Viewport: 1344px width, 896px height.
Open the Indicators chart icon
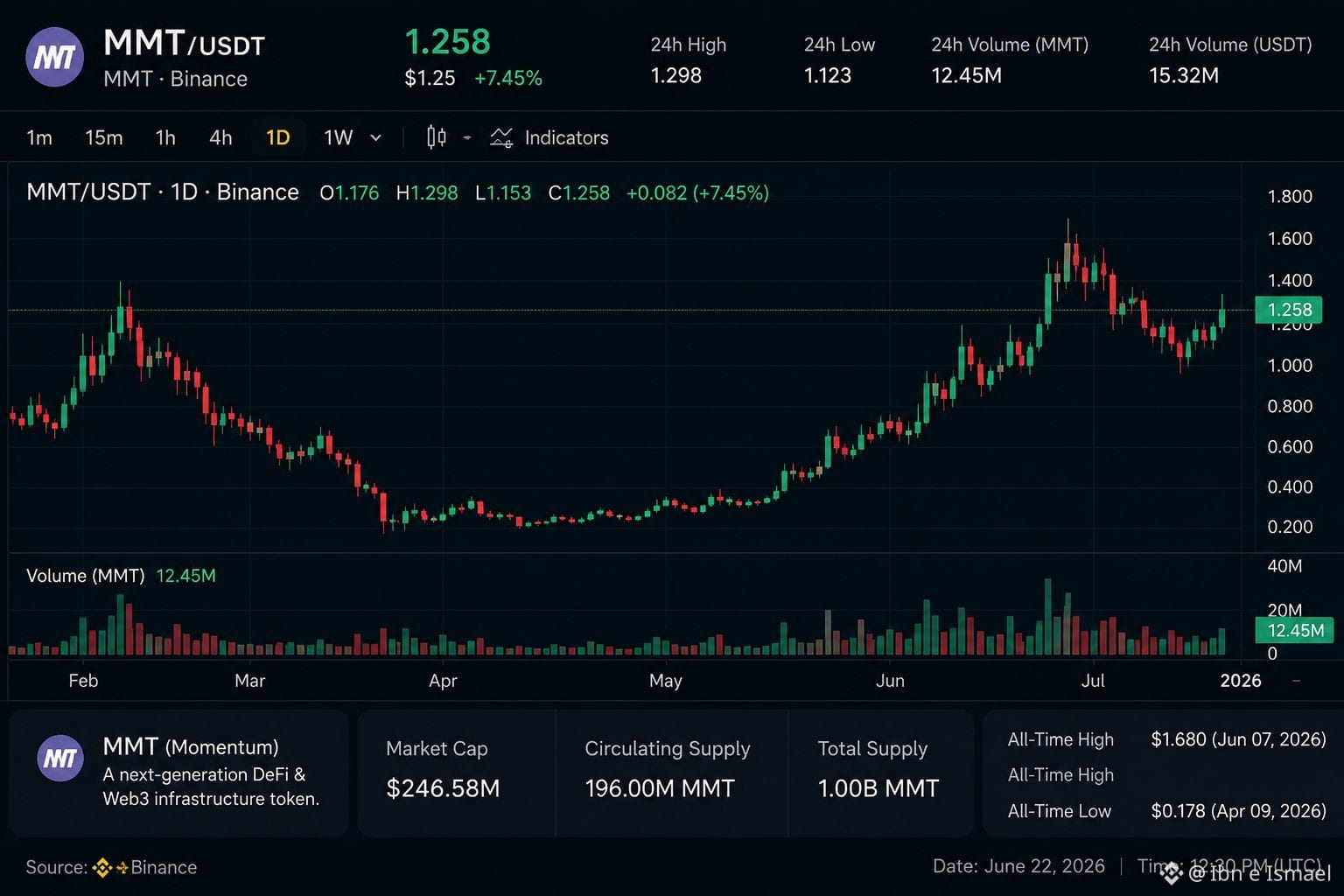pos(501,137)
